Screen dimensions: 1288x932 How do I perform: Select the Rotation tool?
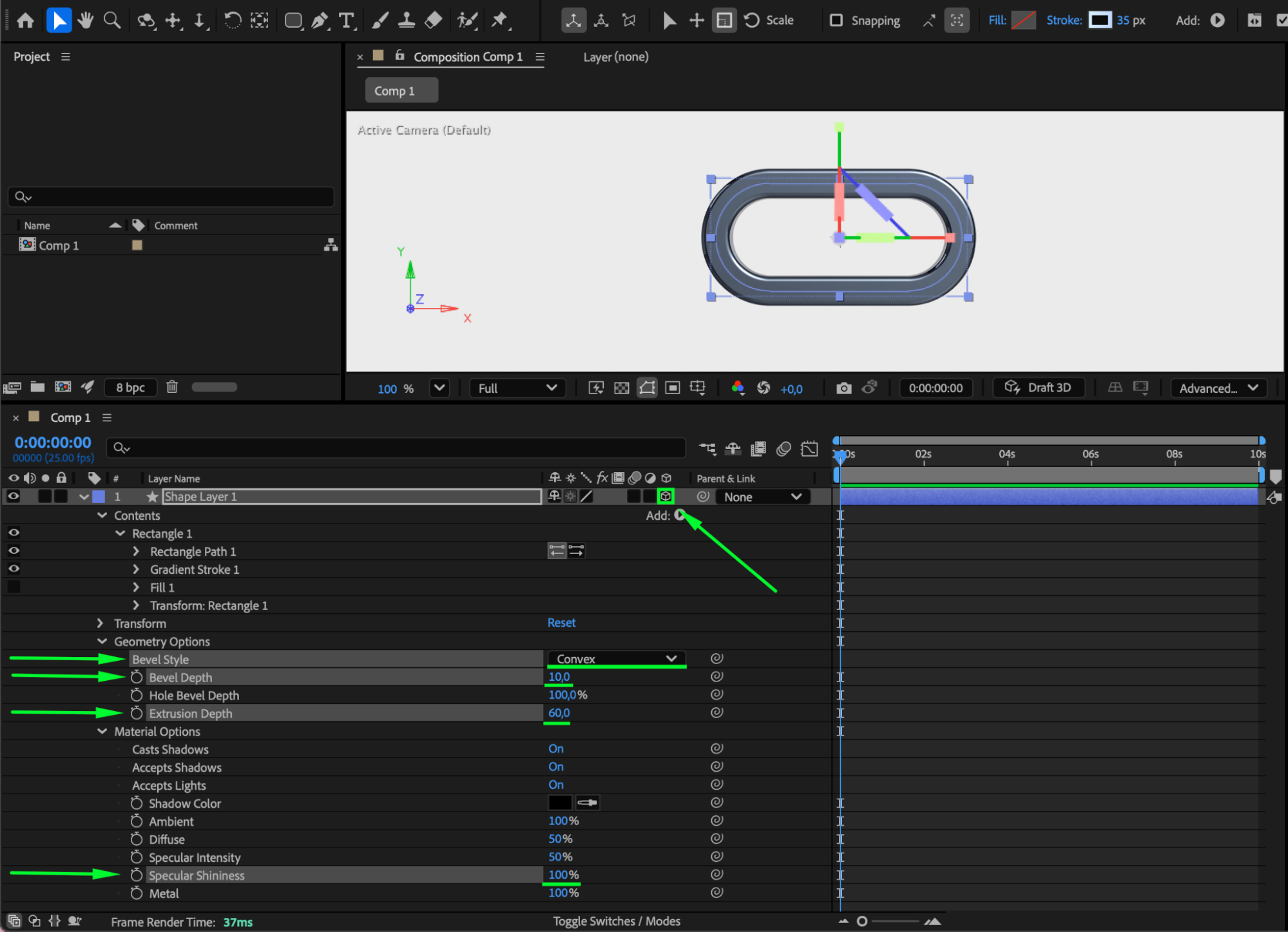click(x=232, y=21)
